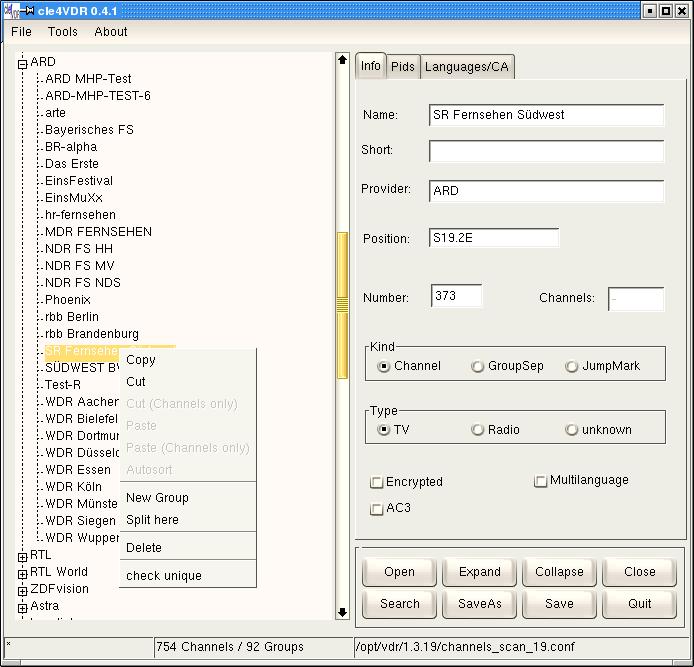The image size is (694, 667).
Task: Collapse the ARD group in the tree
Action: click(x=22, y=62)
